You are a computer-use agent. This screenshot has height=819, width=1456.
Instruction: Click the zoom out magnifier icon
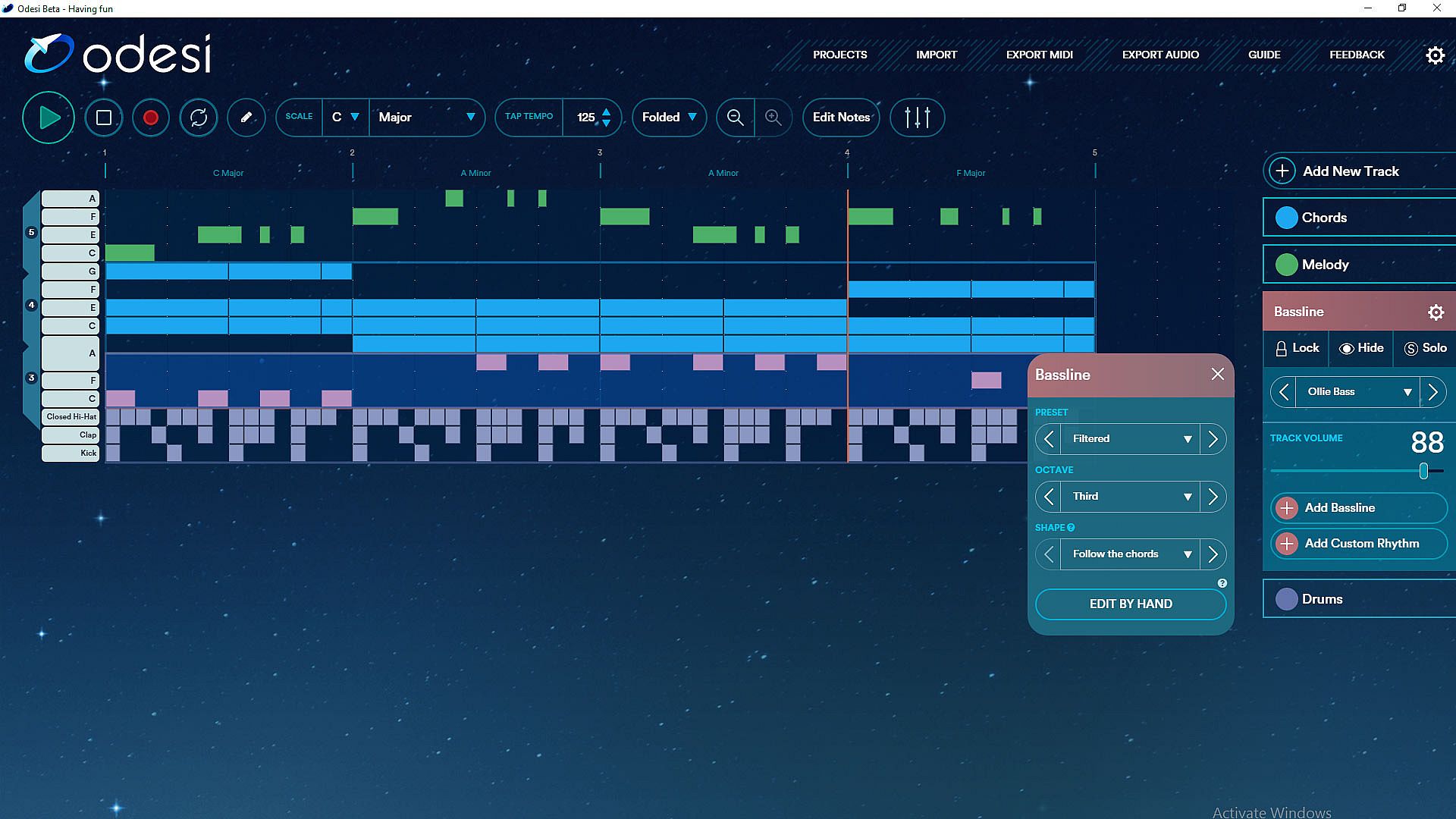735,118
